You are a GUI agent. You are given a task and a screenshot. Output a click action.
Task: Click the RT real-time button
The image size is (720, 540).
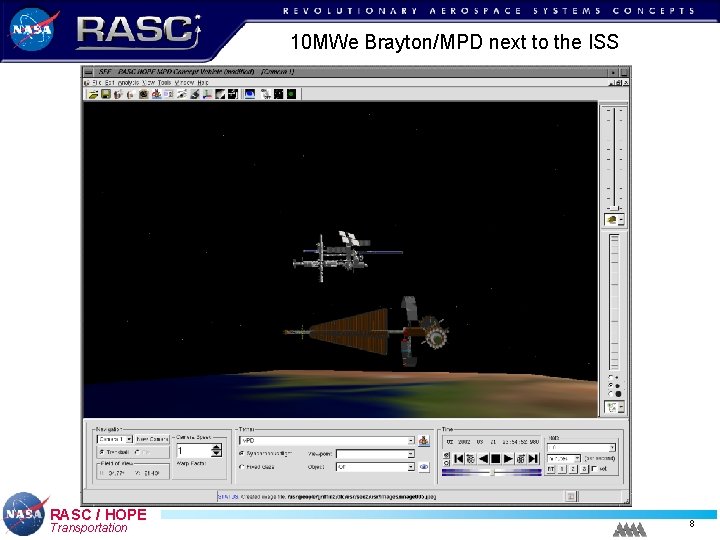tap(551, 469)
